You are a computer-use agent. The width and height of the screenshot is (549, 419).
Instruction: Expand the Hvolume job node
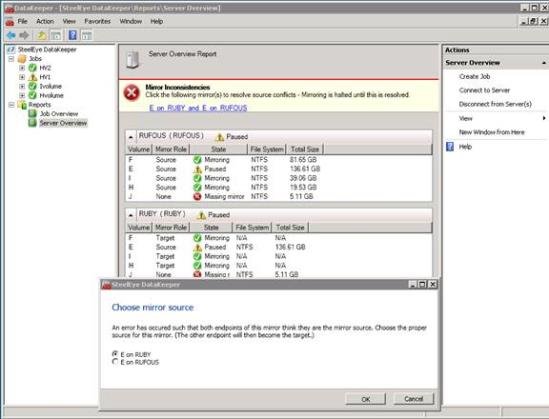click(x=22, y=95)
